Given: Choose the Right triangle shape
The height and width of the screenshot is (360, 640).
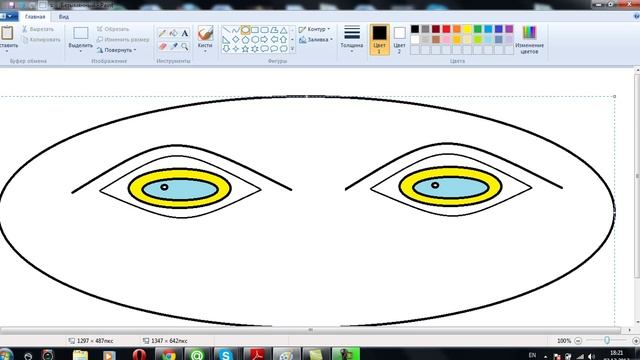Looking at the screenshot, I should click(227, 40).
